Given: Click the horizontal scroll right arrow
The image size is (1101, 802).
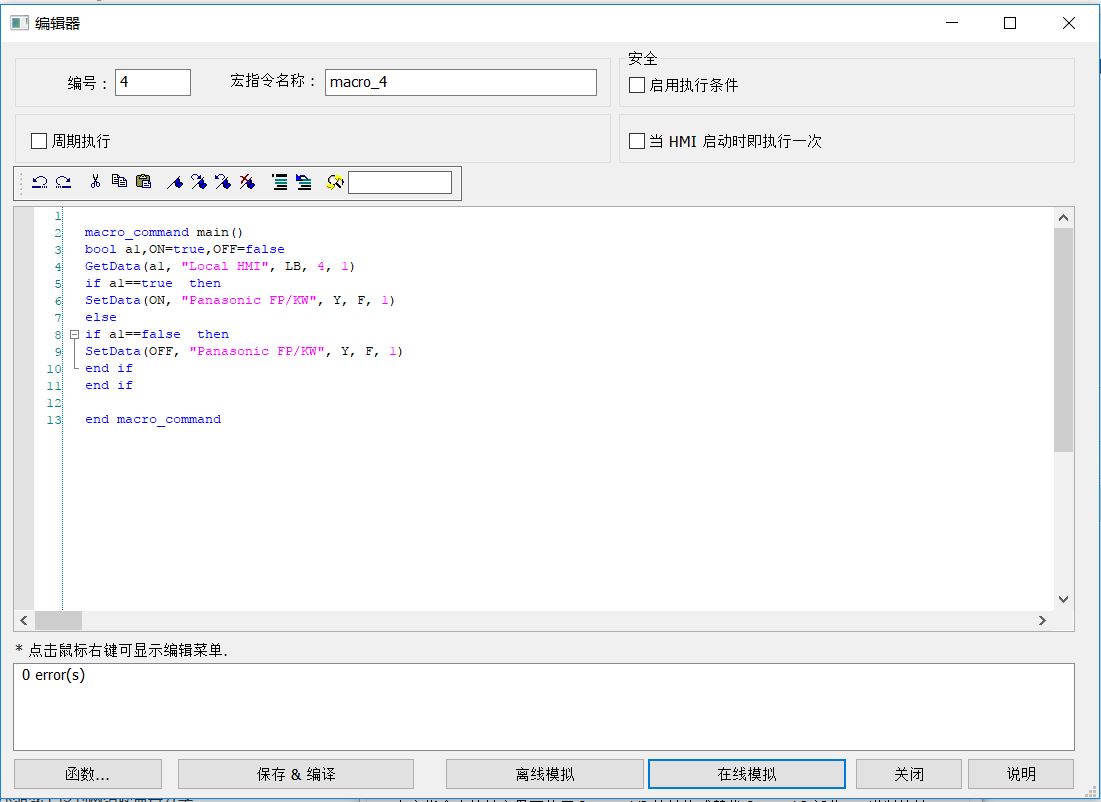Looking at the screenshot, I should [x=1042, y=620].
